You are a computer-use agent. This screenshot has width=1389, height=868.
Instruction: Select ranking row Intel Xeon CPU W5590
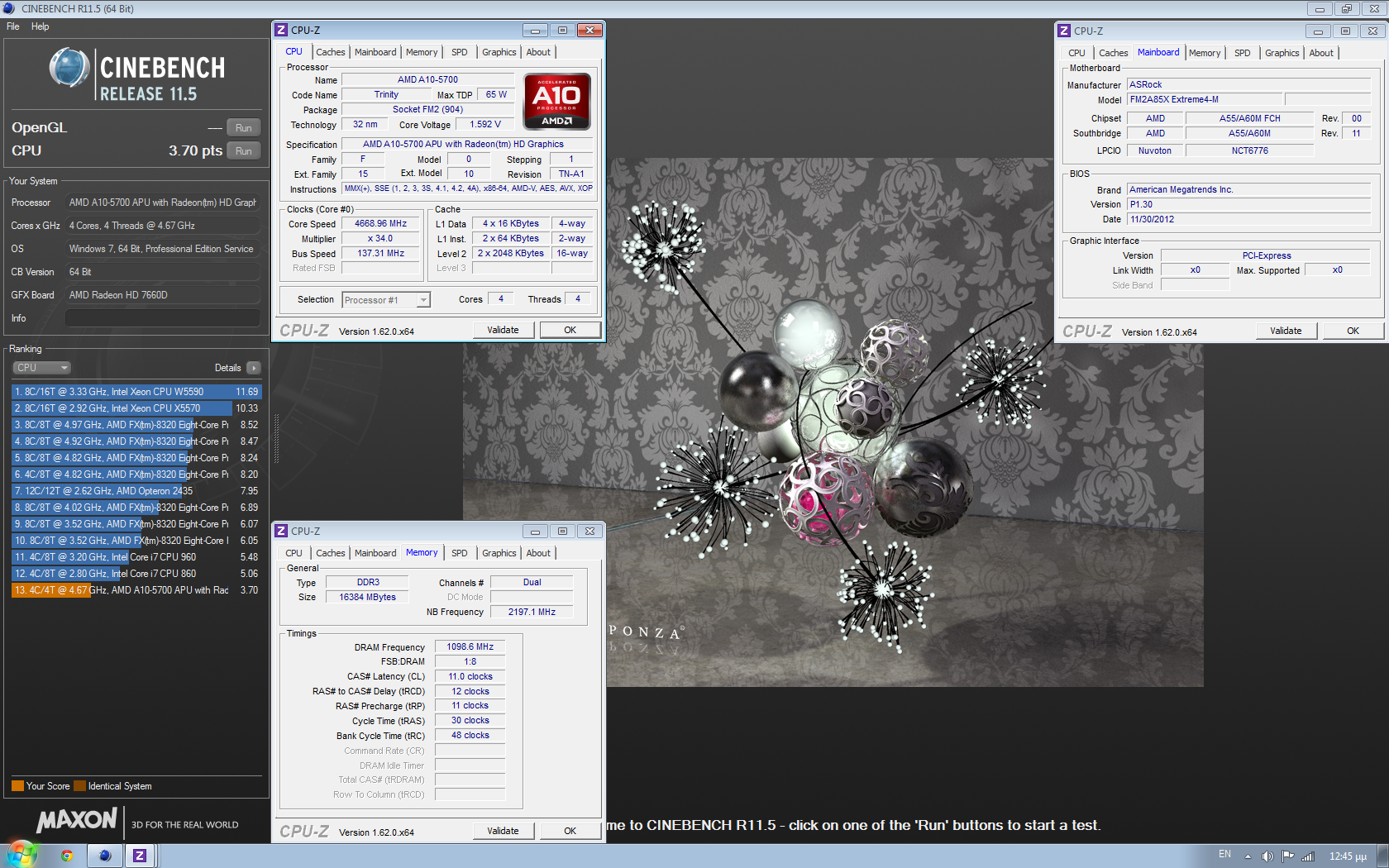(136, 392)
